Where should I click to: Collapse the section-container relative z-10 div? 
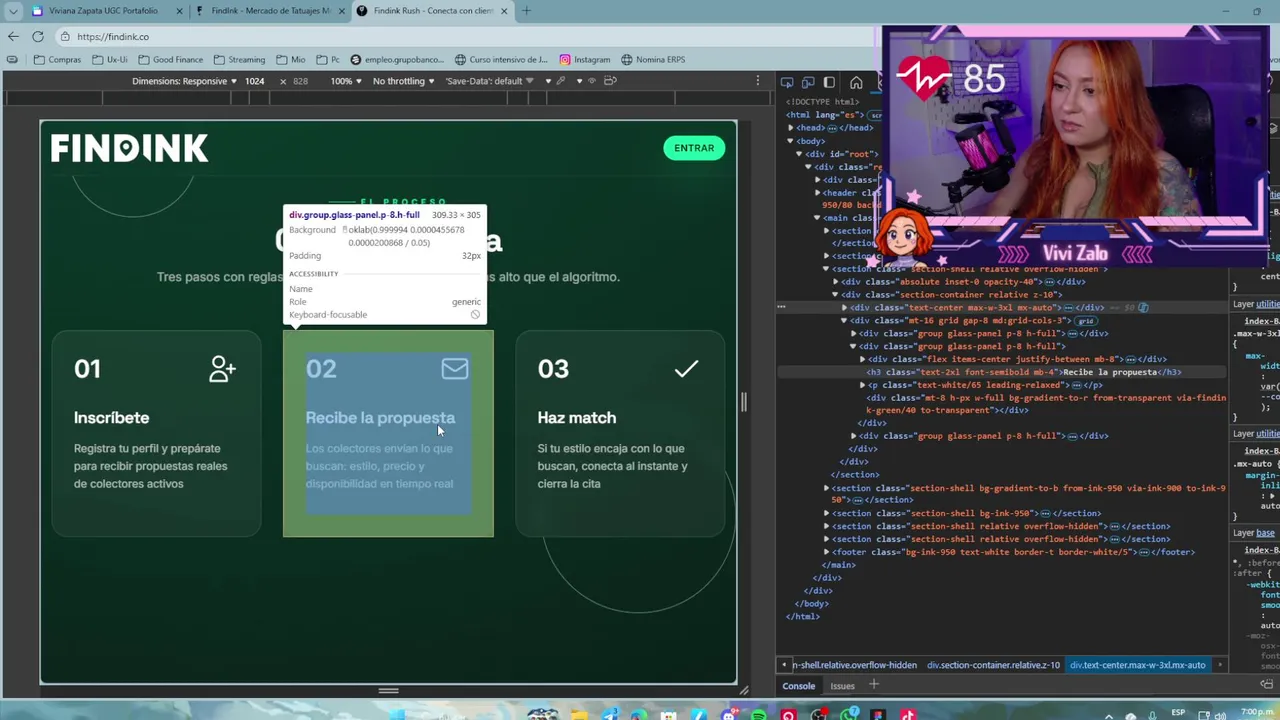[836, 295]
